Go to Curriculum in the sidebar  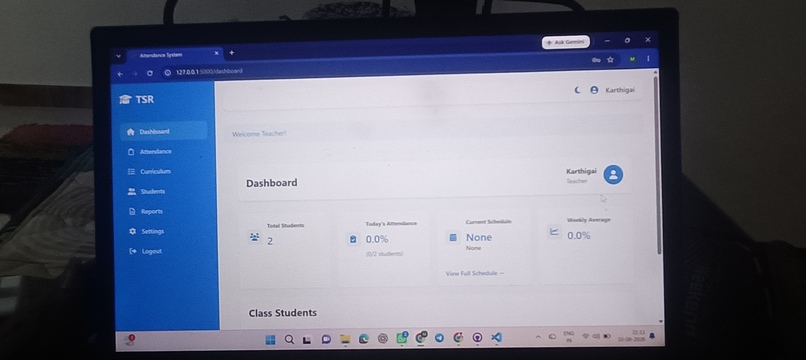pos(149,172)
